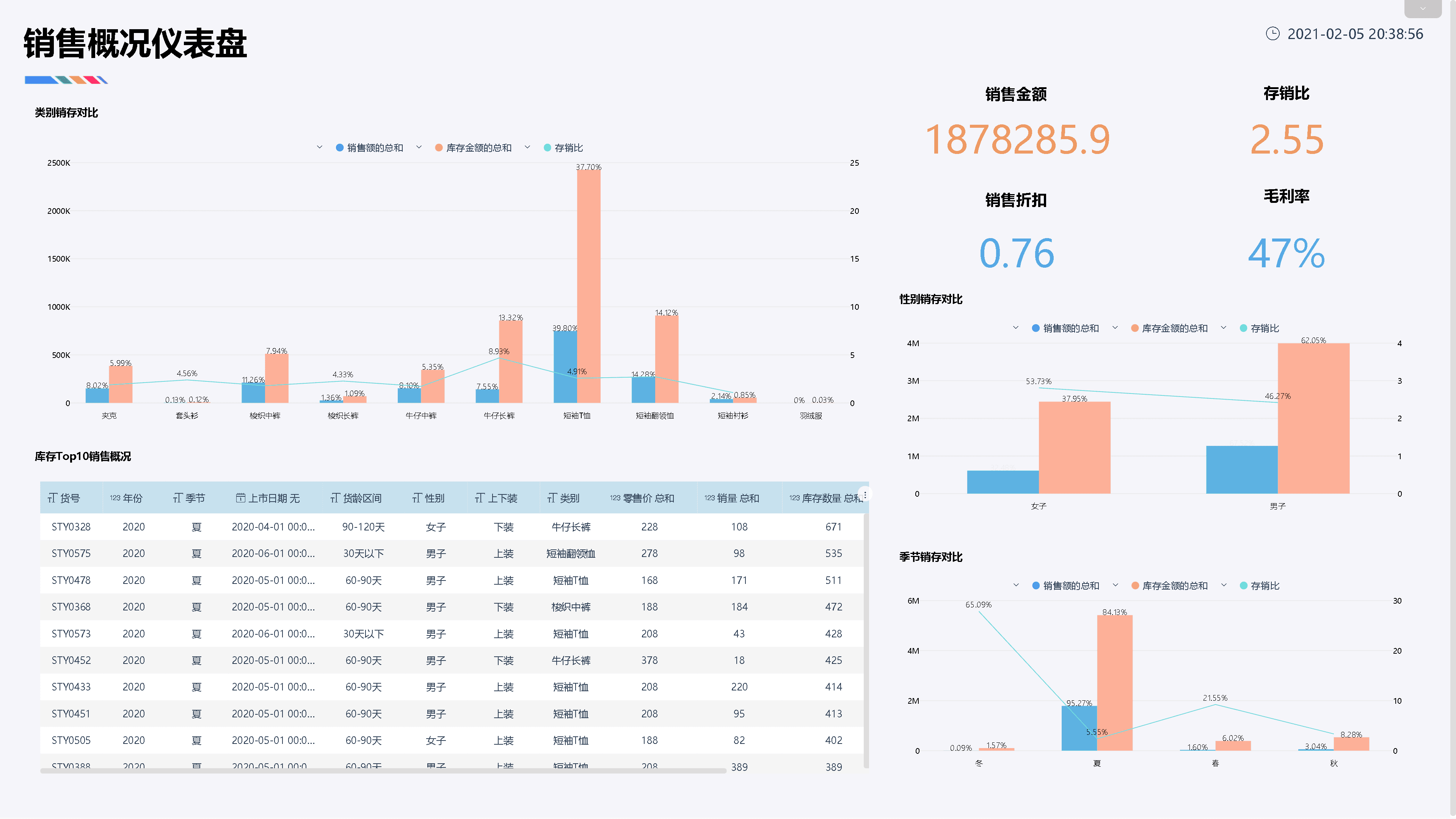
Task: Click the tallest 短袖T恤 inventory bar labeled 37.70%
Action: [x=588, y=286]
